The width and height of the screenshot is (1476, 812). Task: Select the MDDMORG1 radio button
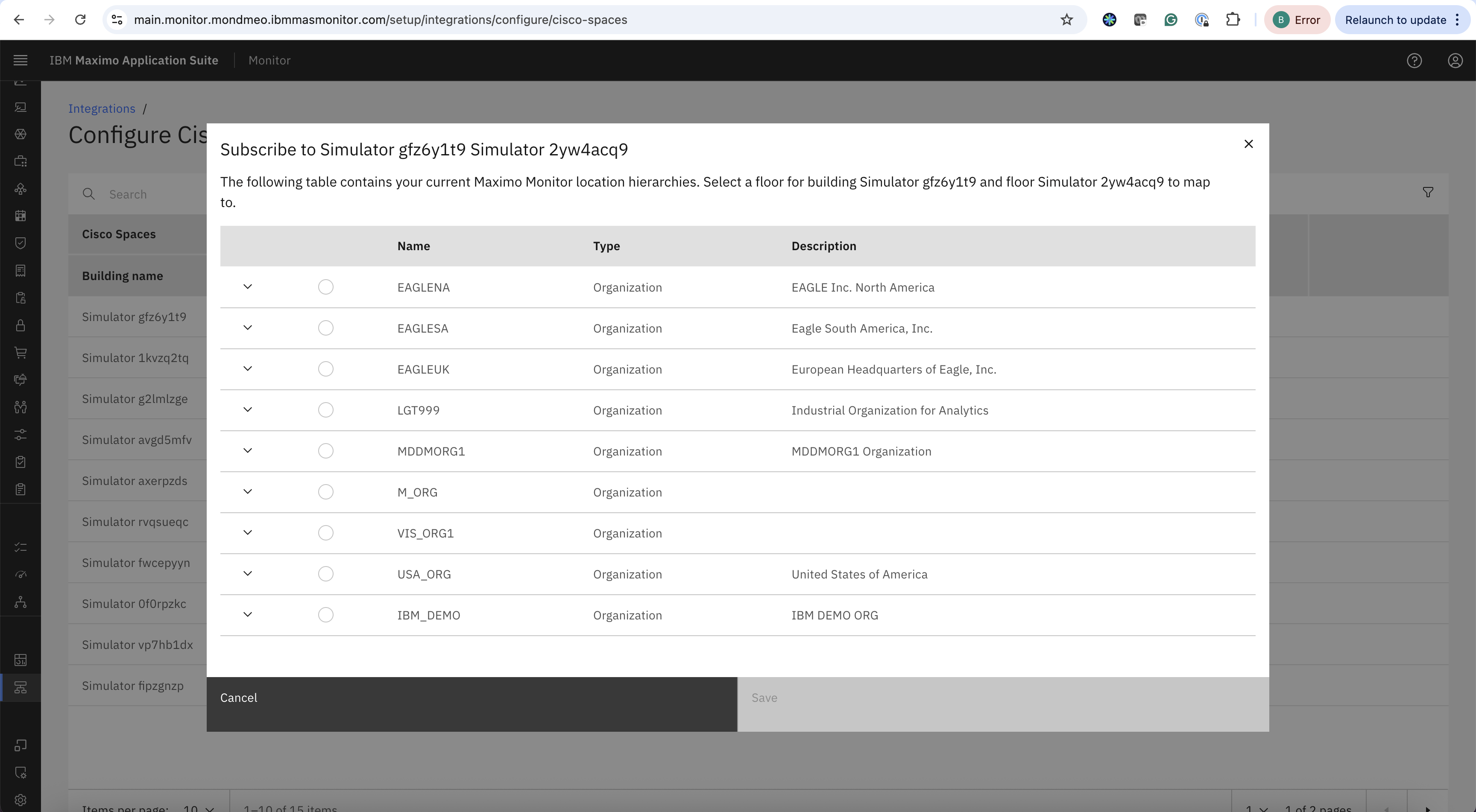[x=325, y=451]
